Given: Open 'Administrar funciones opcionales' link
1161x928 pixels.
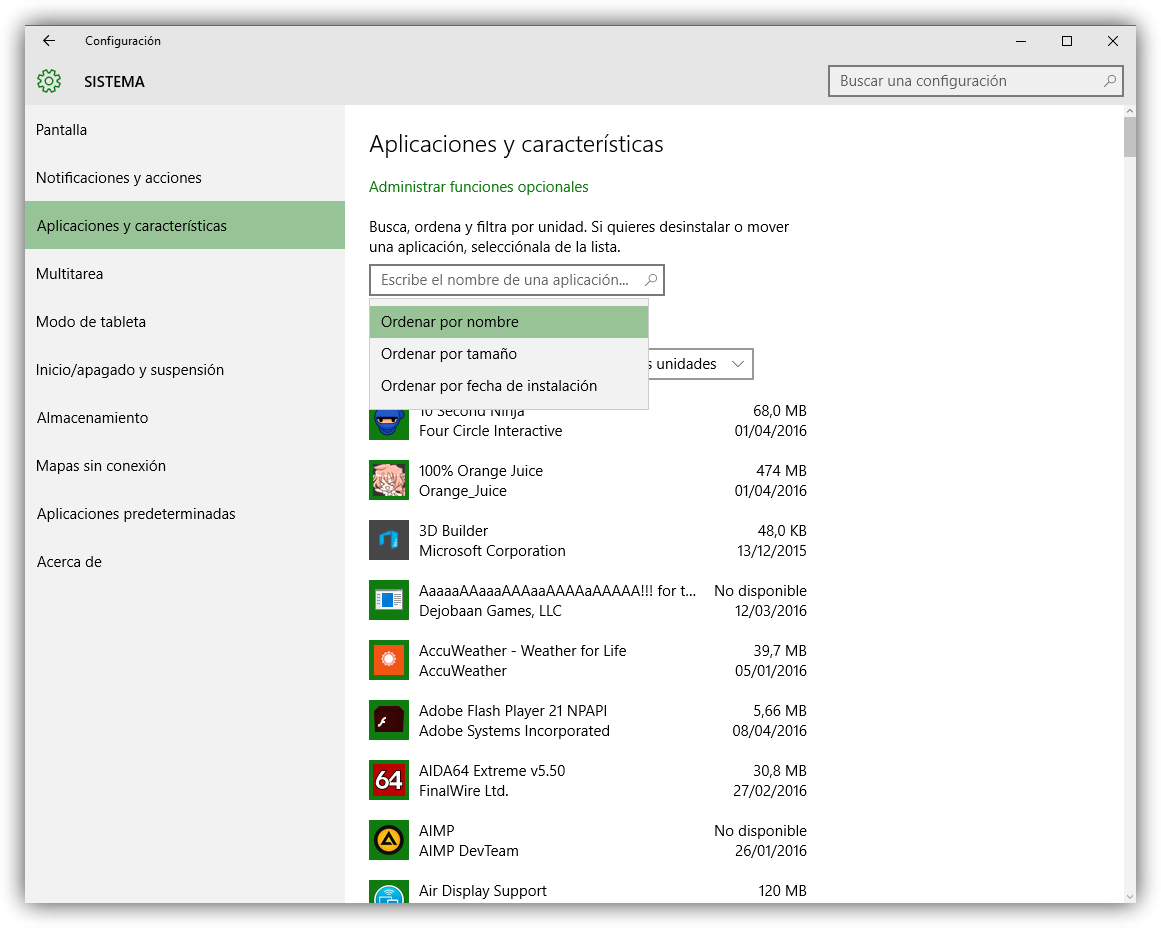Looking at the screenshot, I should coord(479,187).
